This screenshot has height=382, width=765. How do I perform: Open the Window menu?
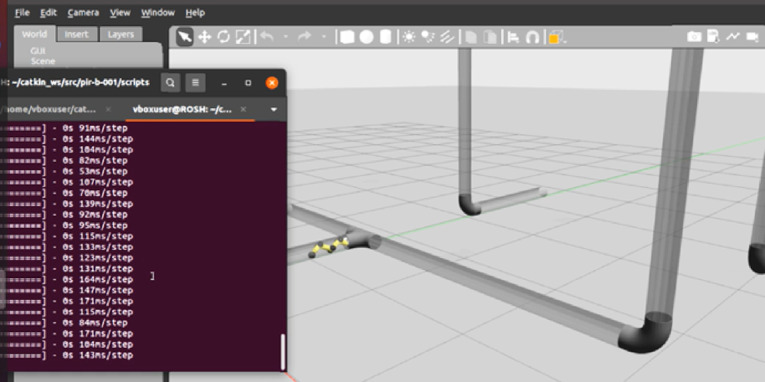click(x=158, y=13)
